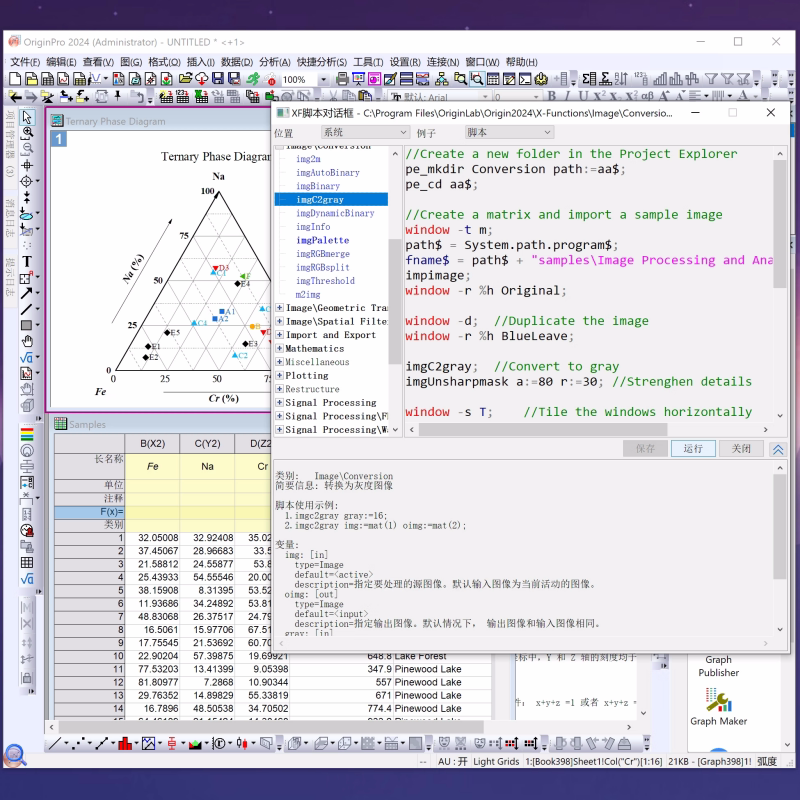The width and height of the screenshot is (800, 800).
Task: Click the 关闭 (Close) button
Action: (x=741, y=448)
